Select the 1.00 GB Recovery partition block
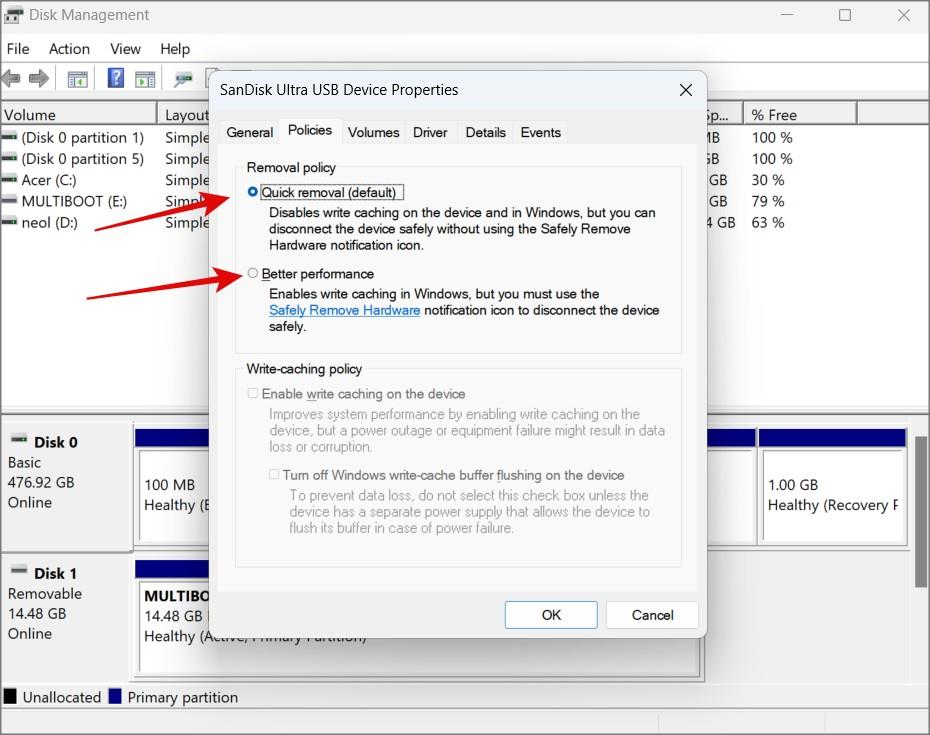The image size is (930, 735). click(x=832, y=485)
